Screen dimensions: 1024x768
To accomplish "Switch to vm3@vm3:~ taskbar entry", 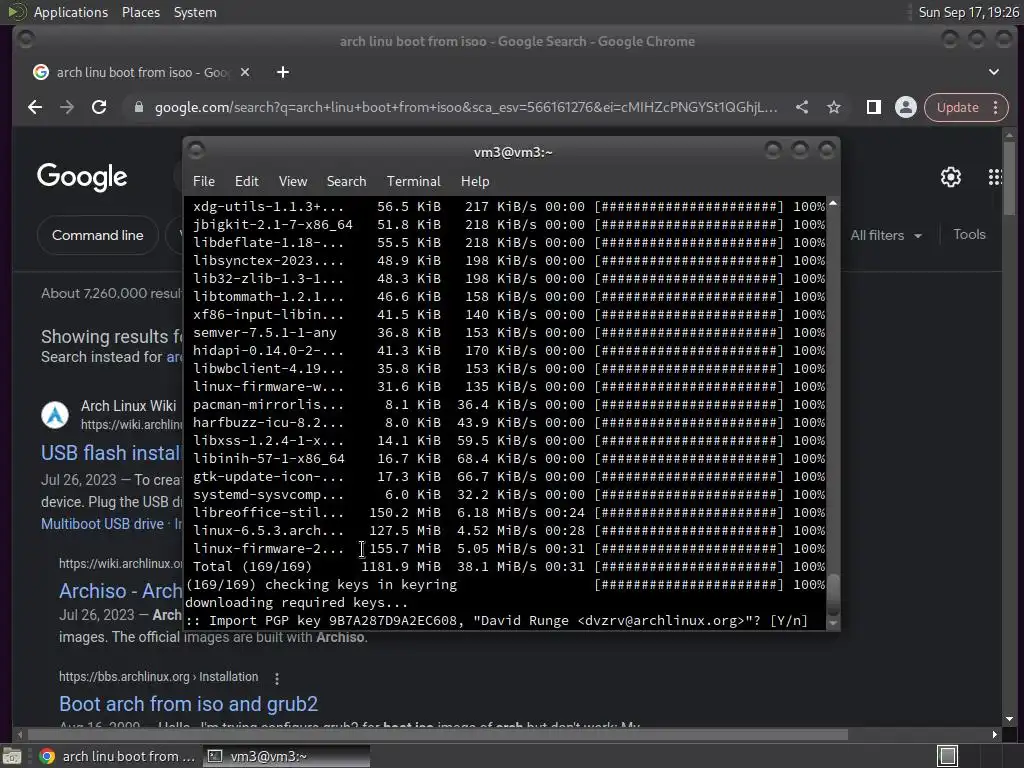I will (286, 756).
